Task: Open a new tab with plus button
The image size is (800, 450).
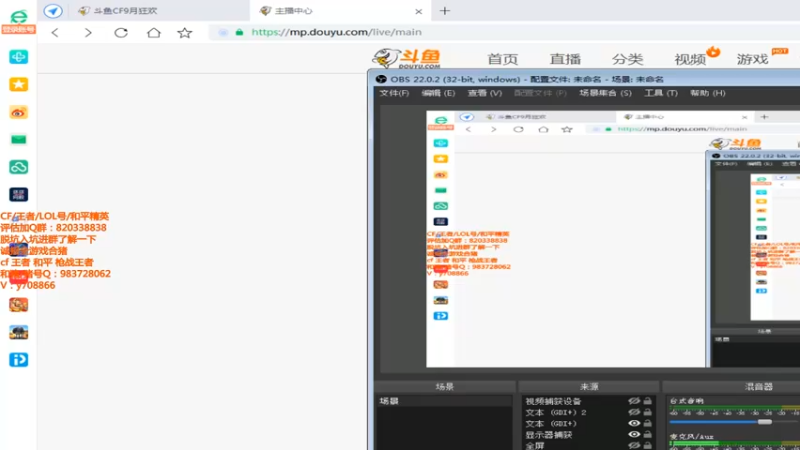Action: click(445, 11)
